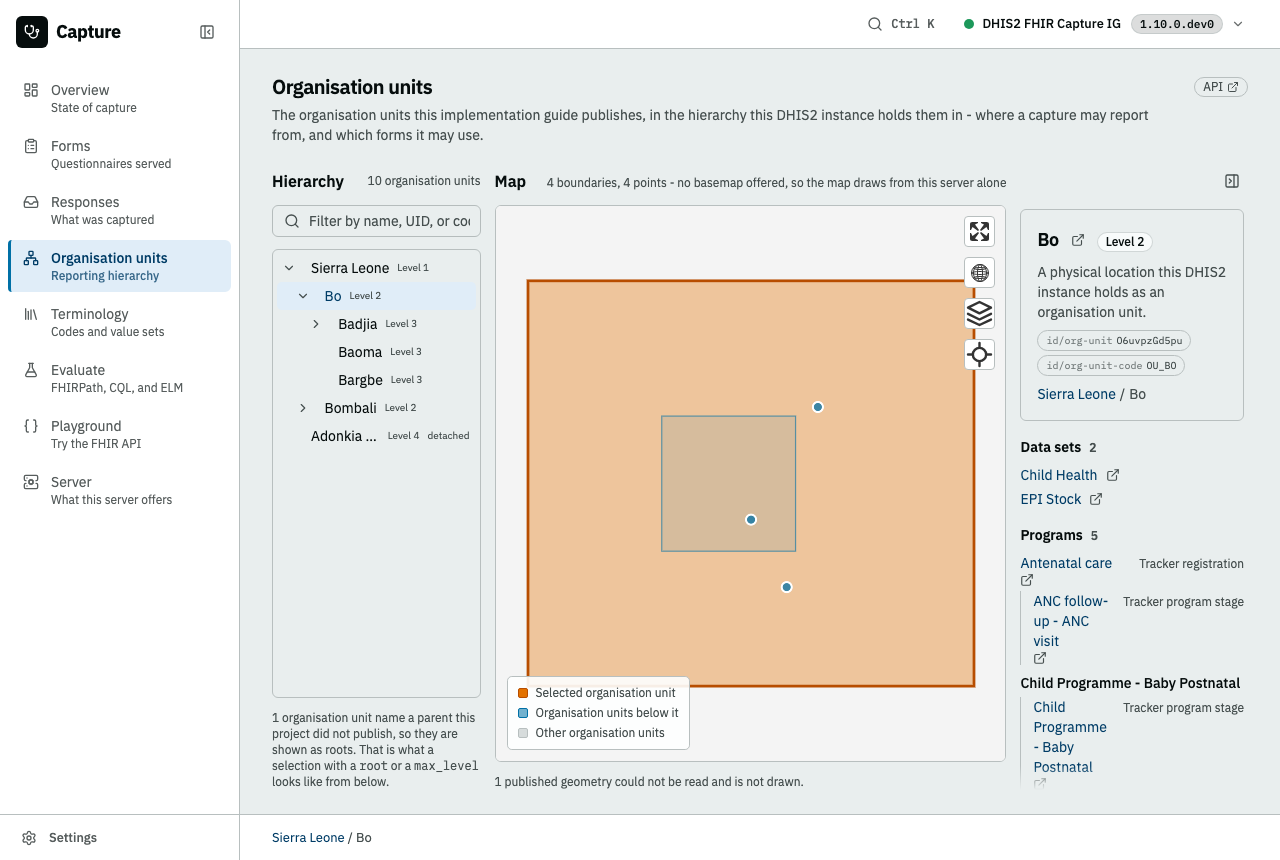The height and width of the screenshot is (860, 1280).
Task: Open Server in the sidebar
Action: tap(119, 490)
